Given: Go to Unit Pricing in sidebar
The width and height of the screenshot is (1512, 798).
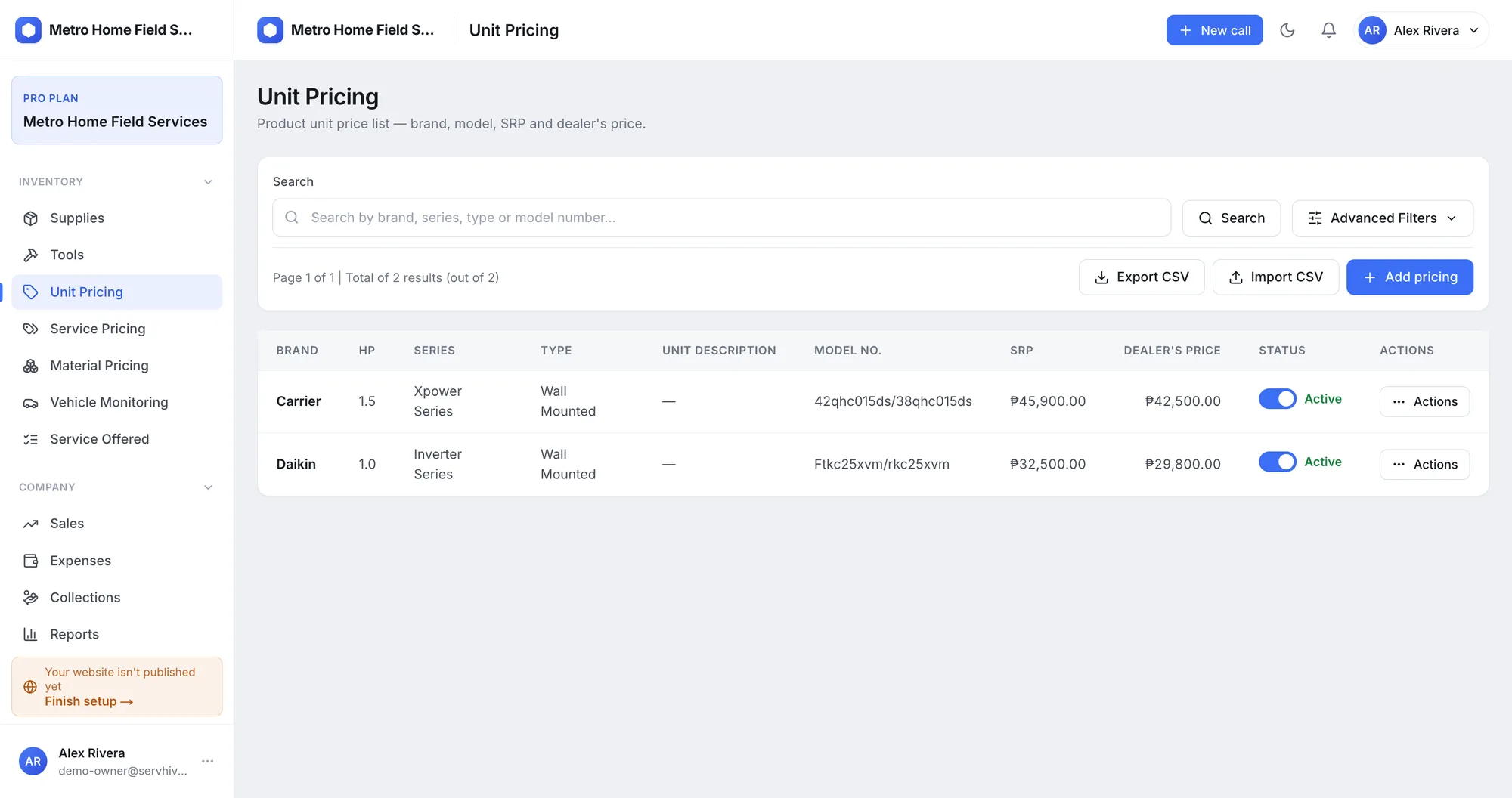Looking at the screenshot, I should coord(117,292).
